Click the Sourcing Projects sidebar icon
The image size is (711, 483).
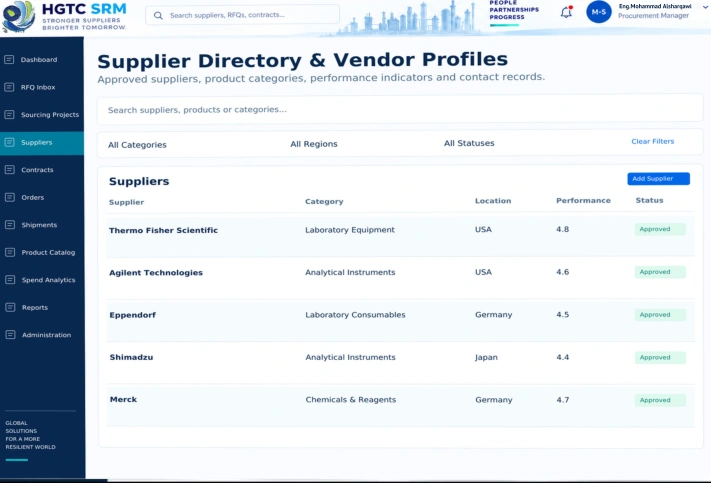pos(9,115)
